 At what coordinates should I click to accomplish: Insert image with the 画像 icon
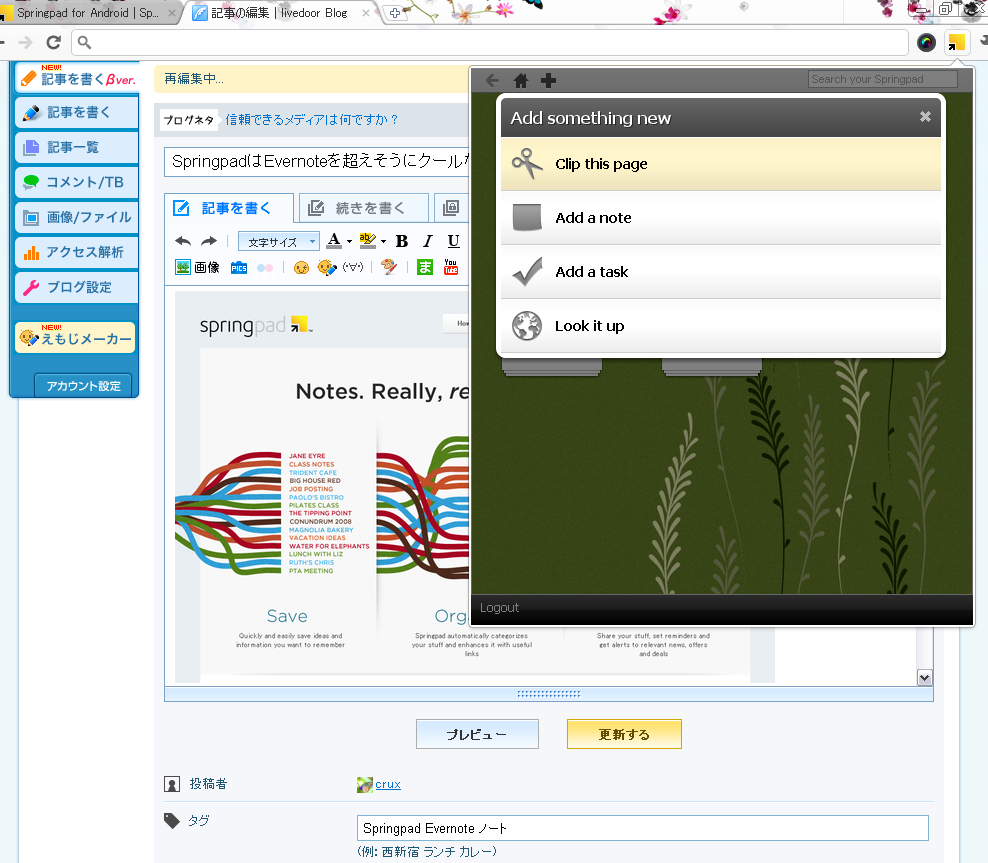(197, 268)
